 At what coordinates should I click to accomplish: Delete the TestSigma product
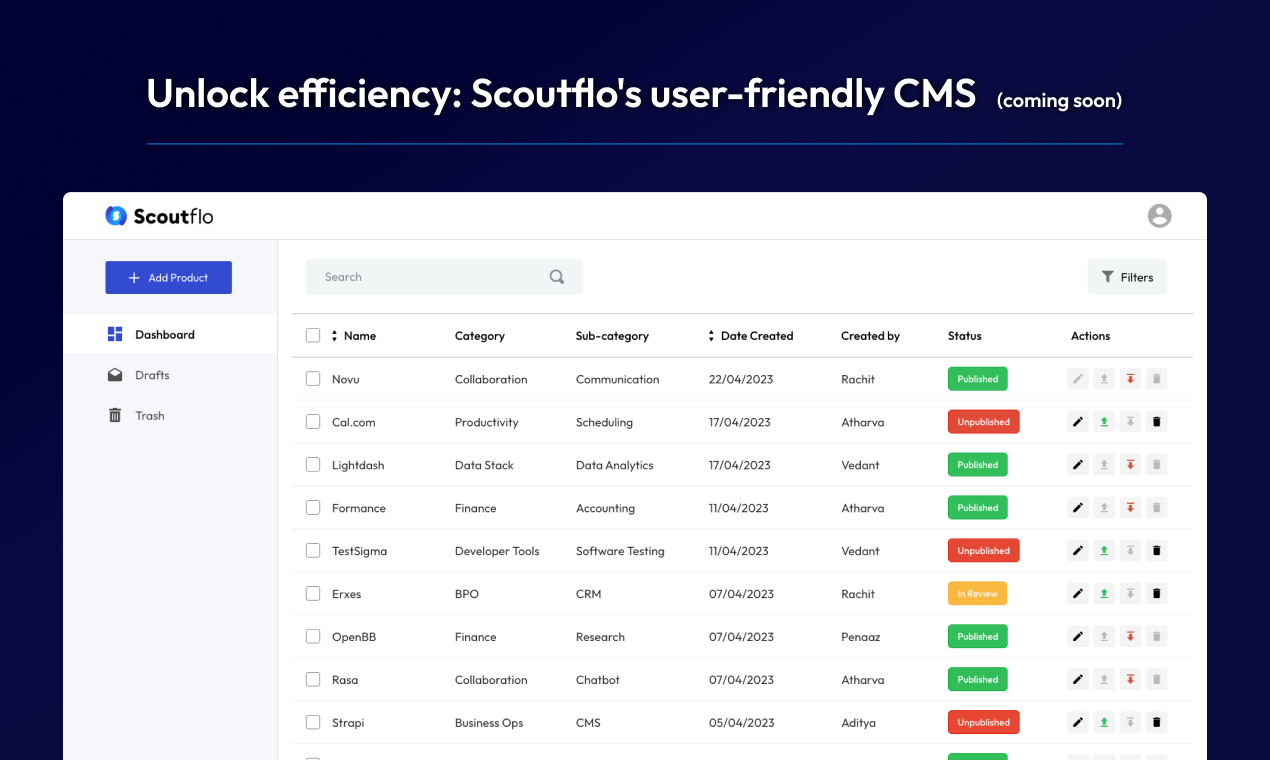coord(1157,551)
